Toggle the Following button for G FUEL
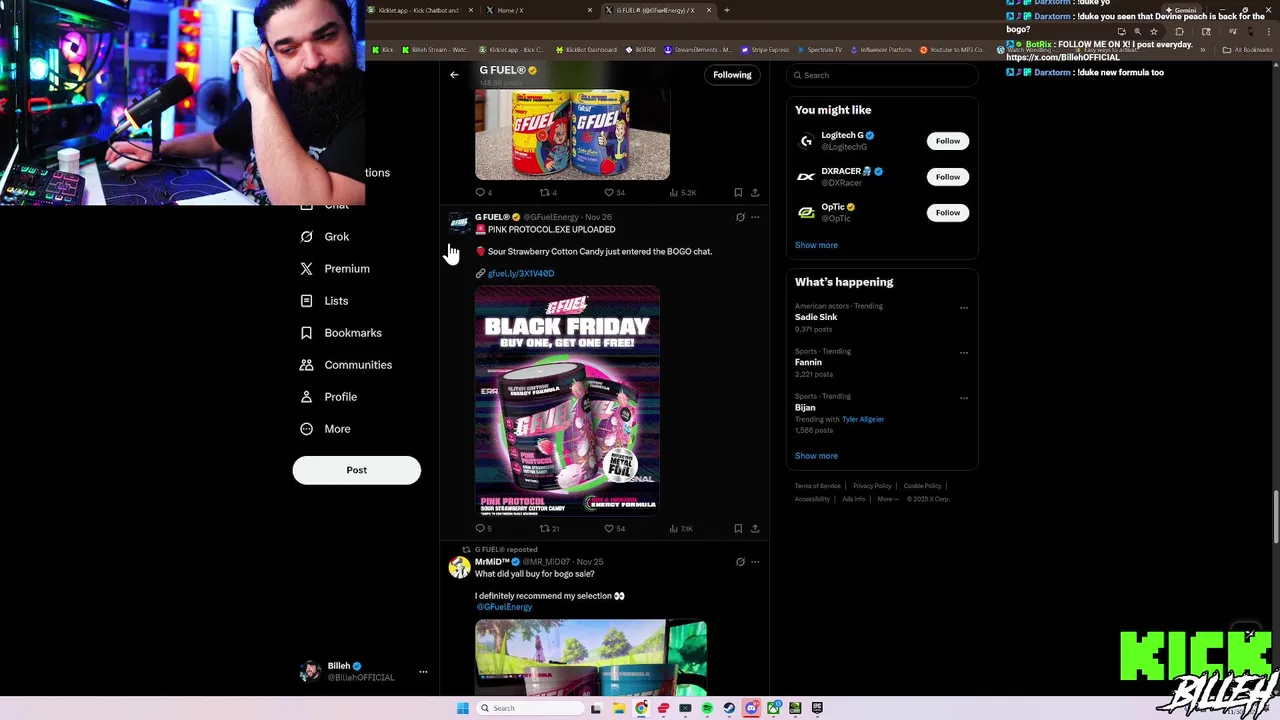This screenshot has width=1280, height=720. 732,75
